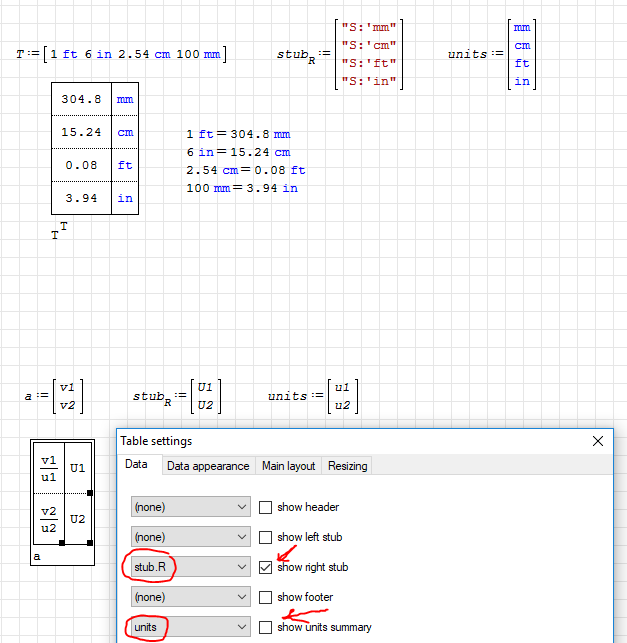Open the Main layout tab

(x=288, y=466)
